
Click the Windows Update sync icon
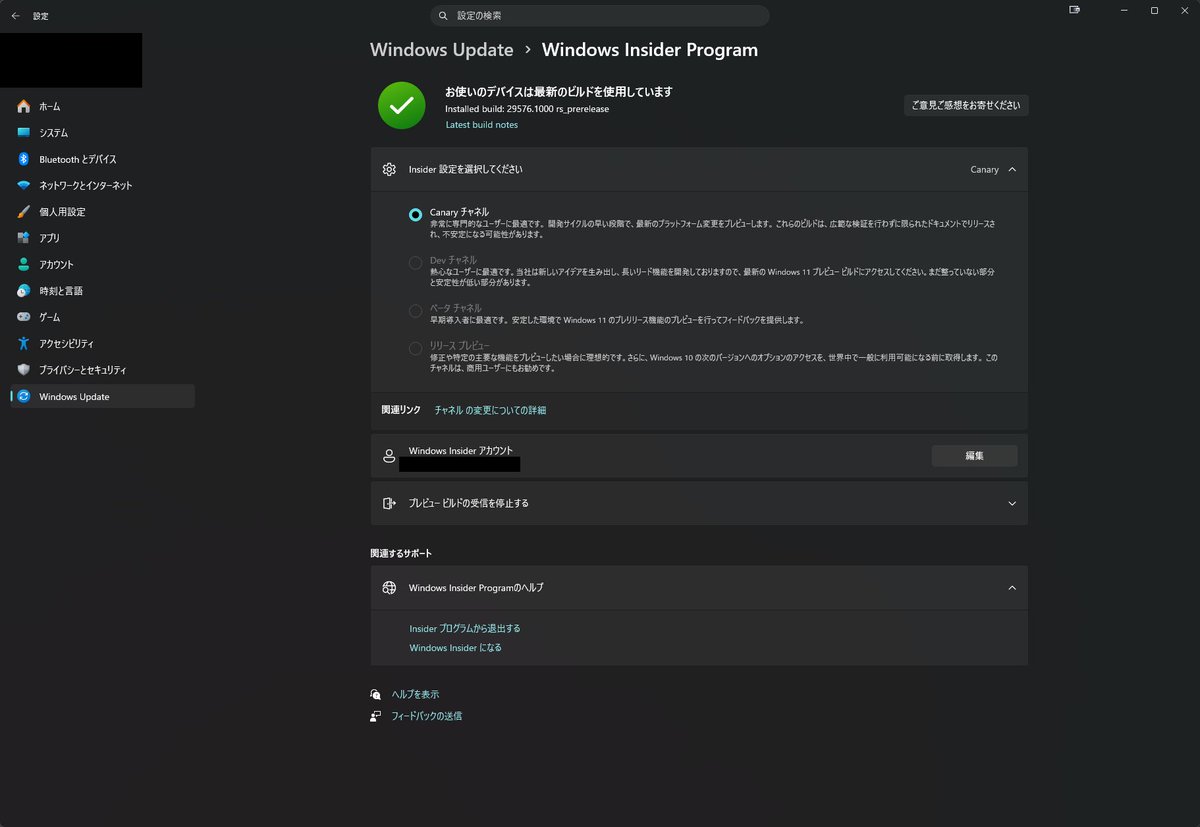24,396
